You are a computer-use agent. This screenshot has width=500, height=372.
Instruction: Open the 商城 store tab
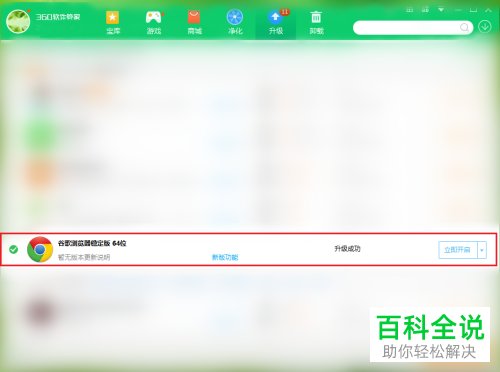(x=194, y=22)
